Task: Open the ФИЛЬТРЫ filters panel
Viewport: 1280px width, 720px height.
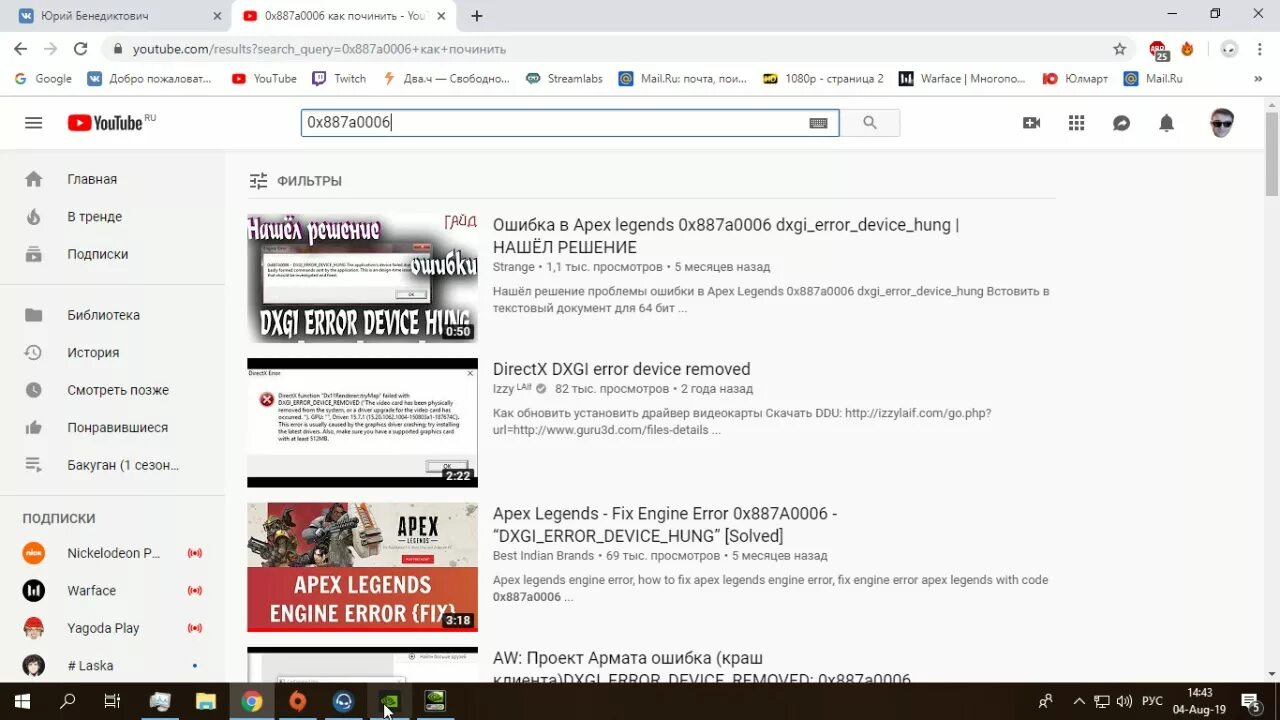Action: click(295, 181)
